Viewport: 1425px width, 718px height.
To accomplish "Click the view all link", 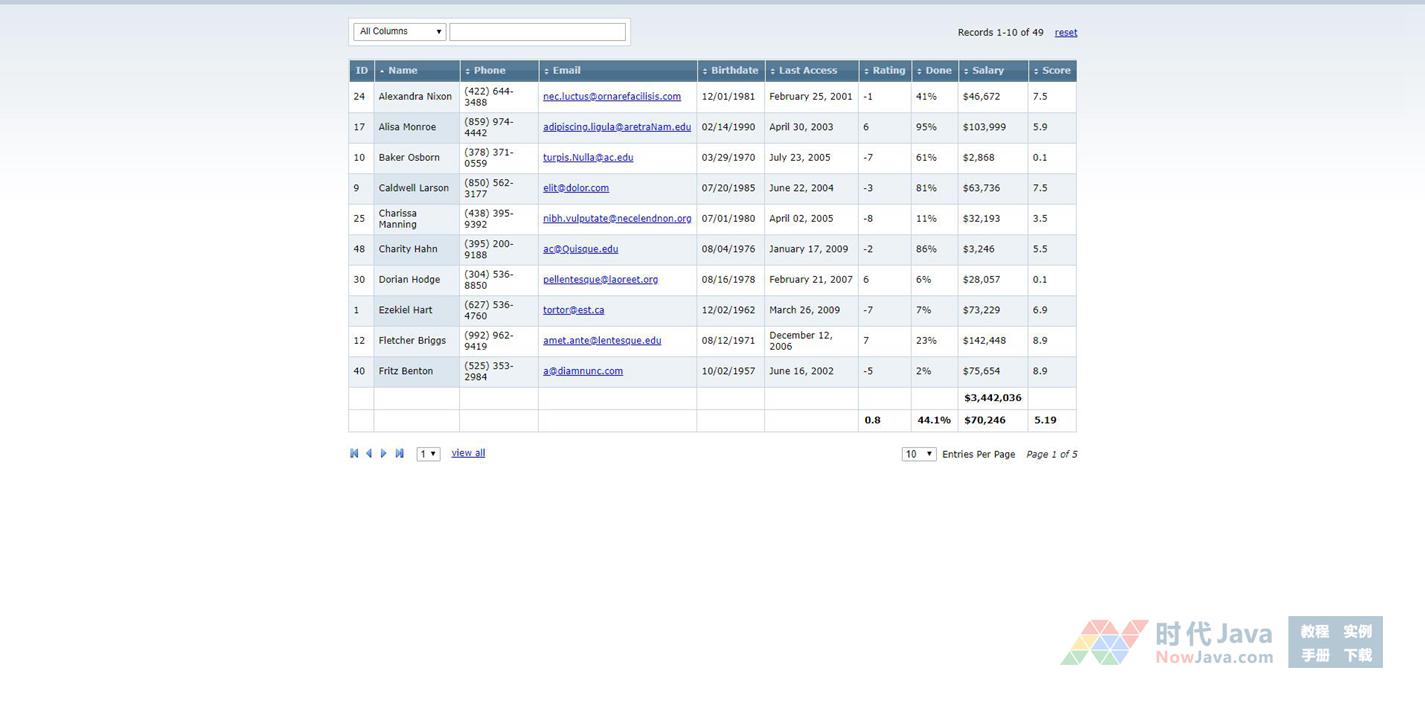I will pyautogui.click(x=468, y=453).
